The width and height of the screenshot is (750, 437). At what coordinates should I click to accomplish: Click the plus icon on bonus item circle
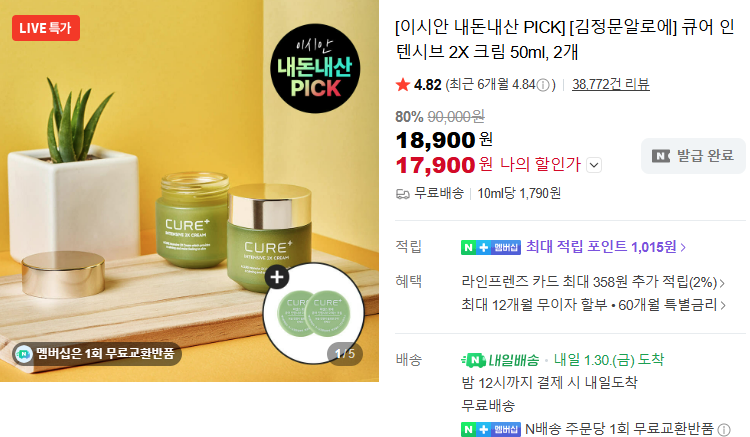277,277
